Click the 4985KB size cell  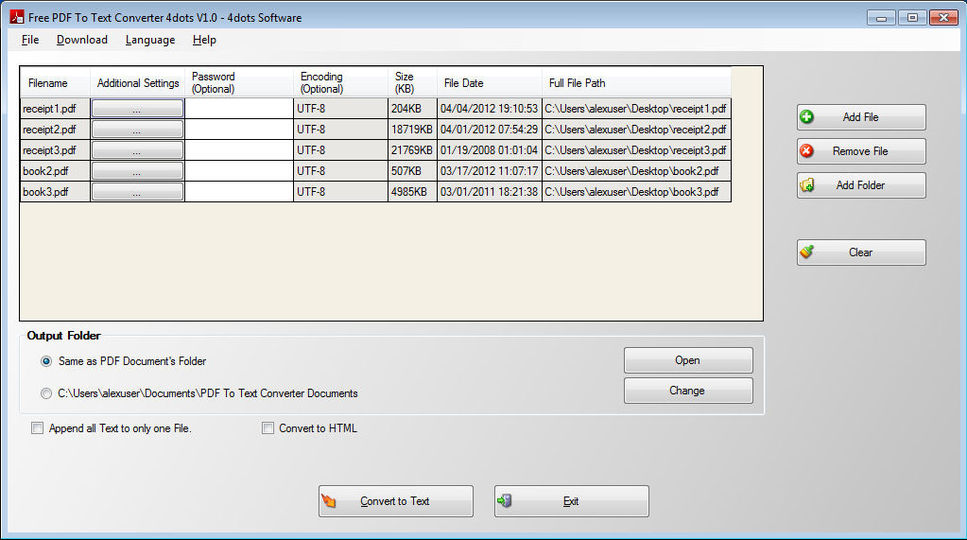pos(413,192)
